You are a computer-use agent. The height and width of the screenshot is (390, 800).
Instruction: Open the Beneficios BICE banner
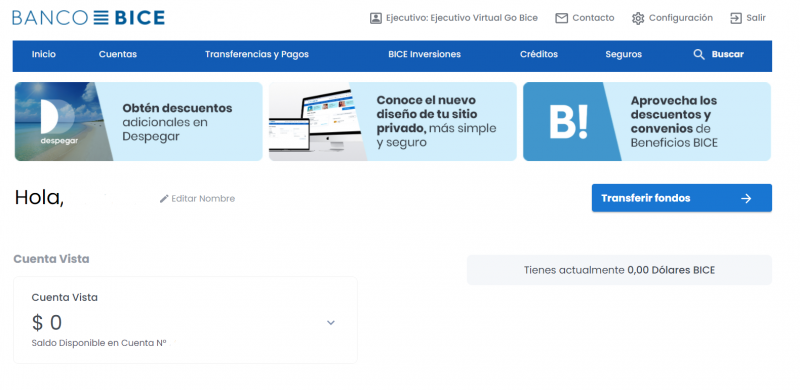pos(647,121)
